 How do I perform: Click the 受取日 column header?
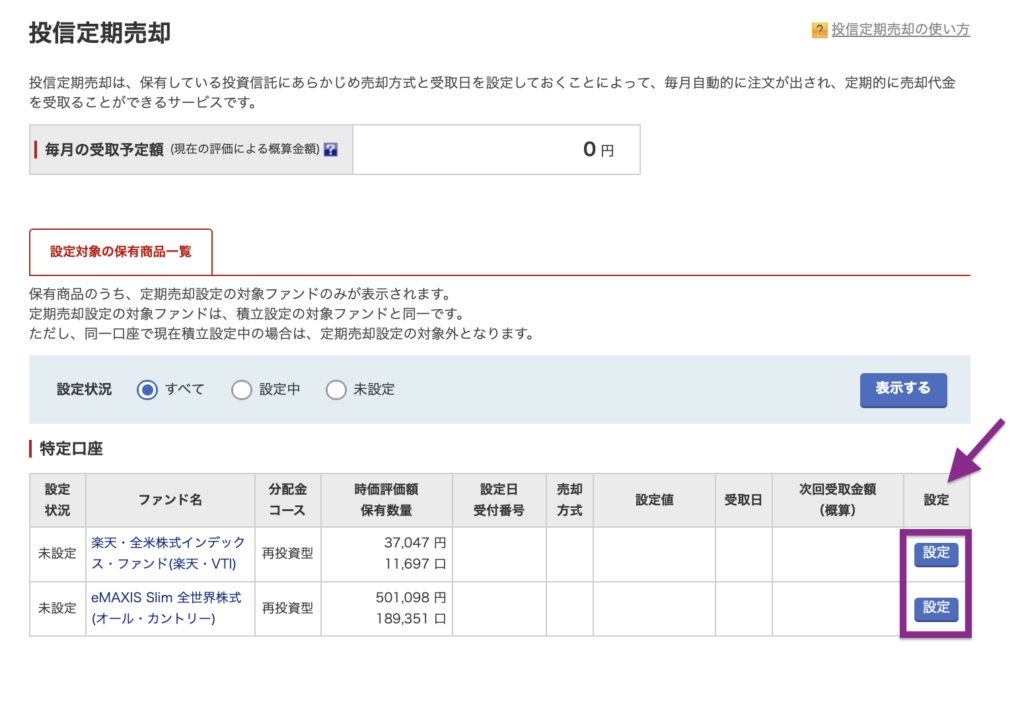pos(743,499)
